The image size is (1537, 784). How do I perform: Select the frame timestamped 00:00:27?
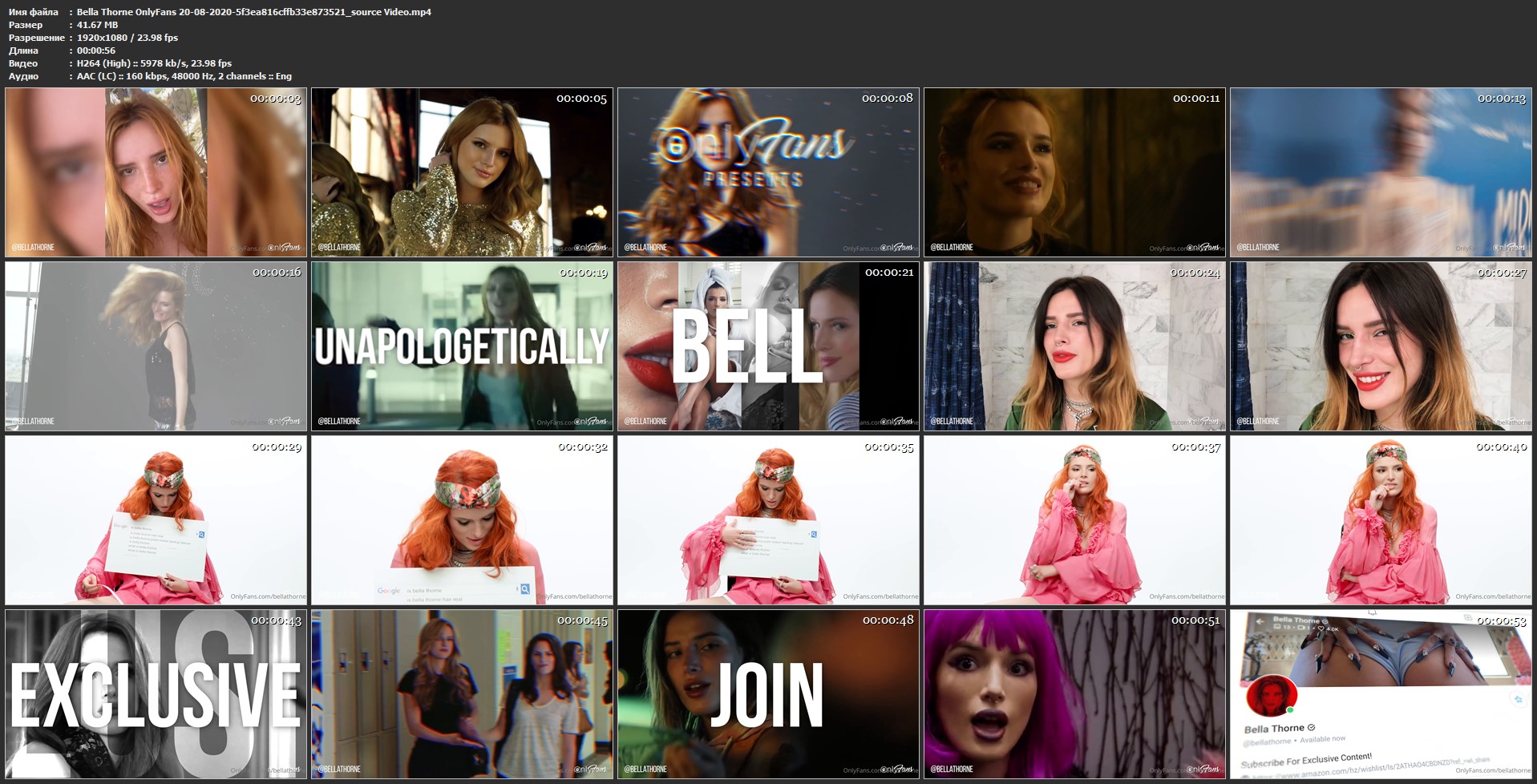point(1381,346)
